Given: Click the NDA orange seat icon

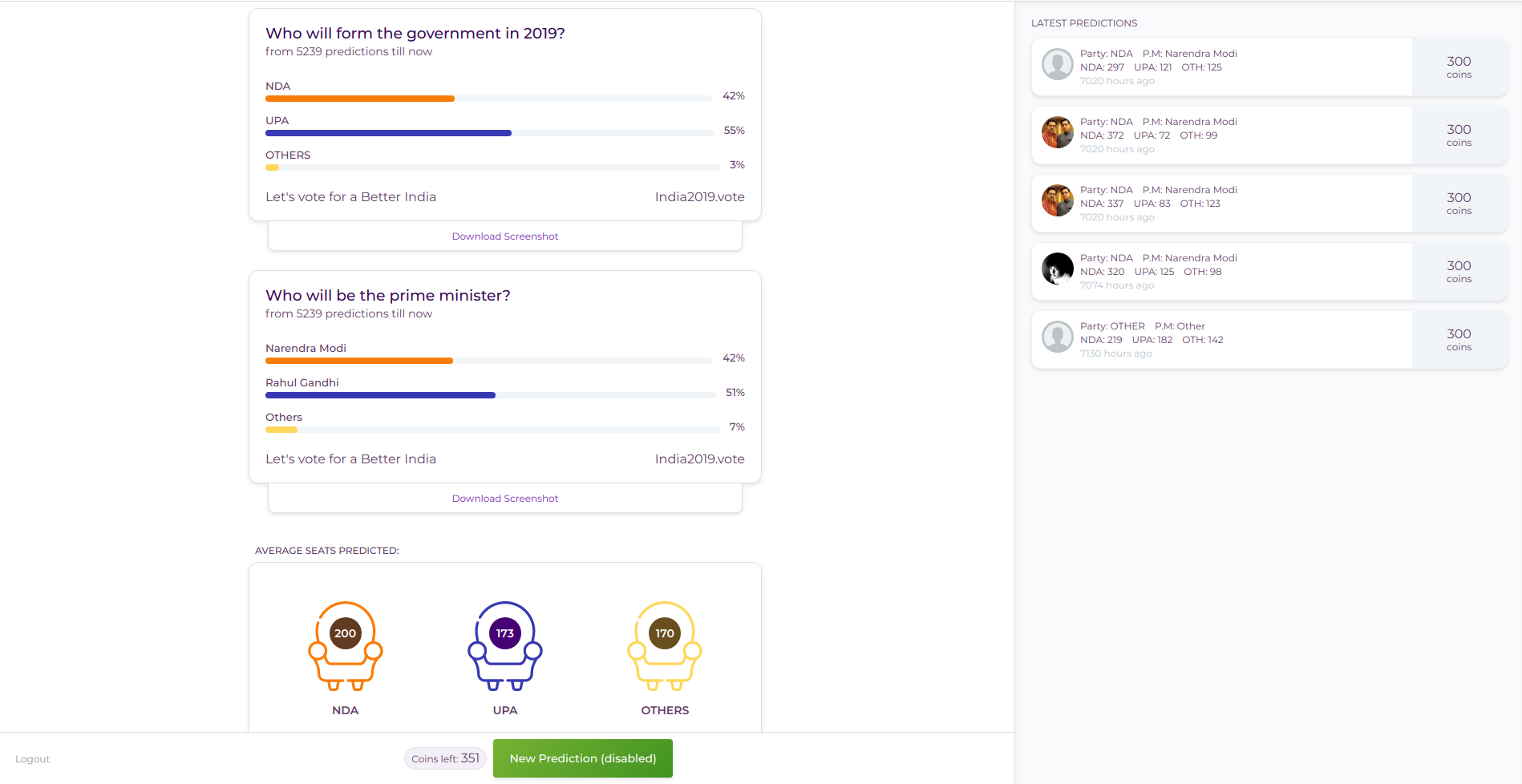Looking at the screenshot, I should pyautogui.click(x=345, y=646).
